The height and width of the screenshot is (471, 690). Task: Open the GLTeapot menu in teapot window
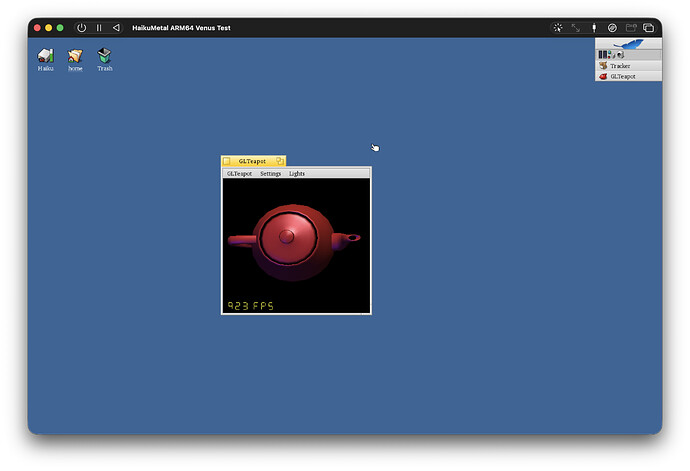pyautogui.click(x=239, y=173)
